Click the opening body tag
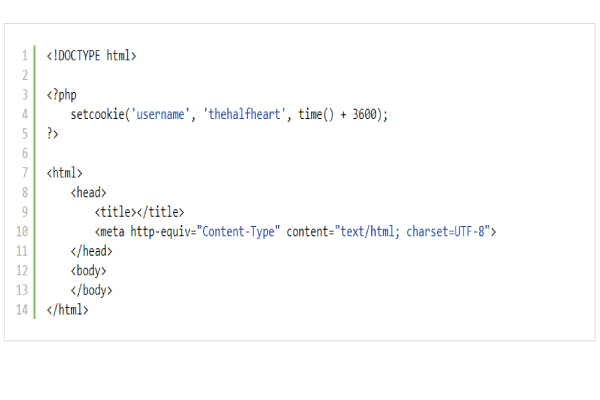600x400 pixels. [x=89, y=270]
